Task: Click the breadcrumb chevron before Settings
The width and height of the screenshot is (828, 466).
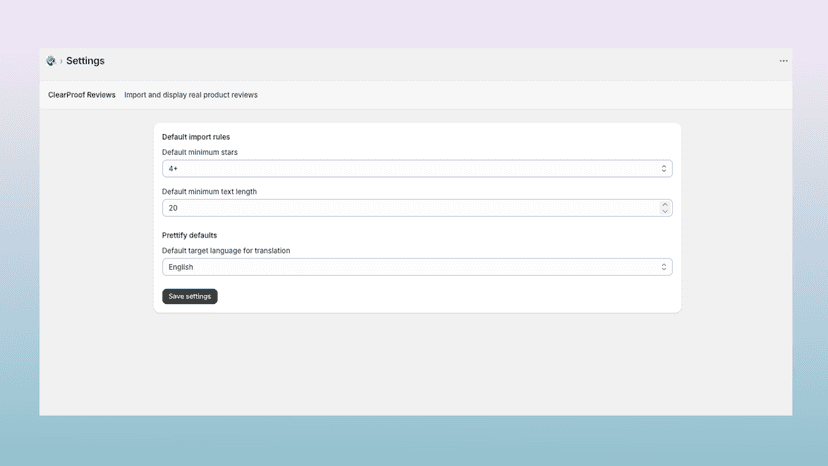Action: pyautogui.click(x=61, y=61)
